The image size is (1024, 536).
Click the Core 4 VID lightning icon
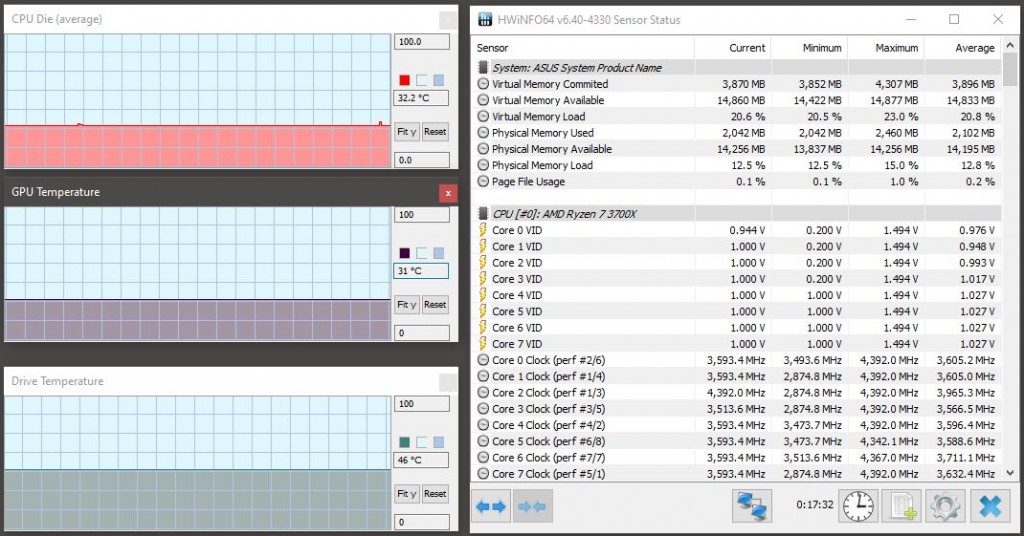[x=483, y=295]
